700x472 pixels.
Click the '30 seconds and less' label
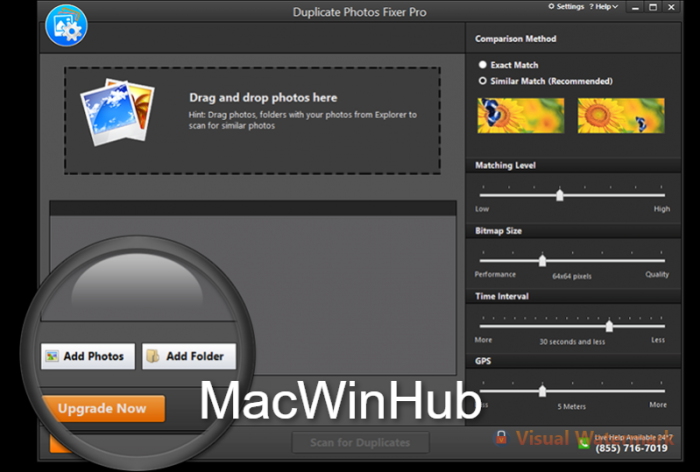[572, 342]
